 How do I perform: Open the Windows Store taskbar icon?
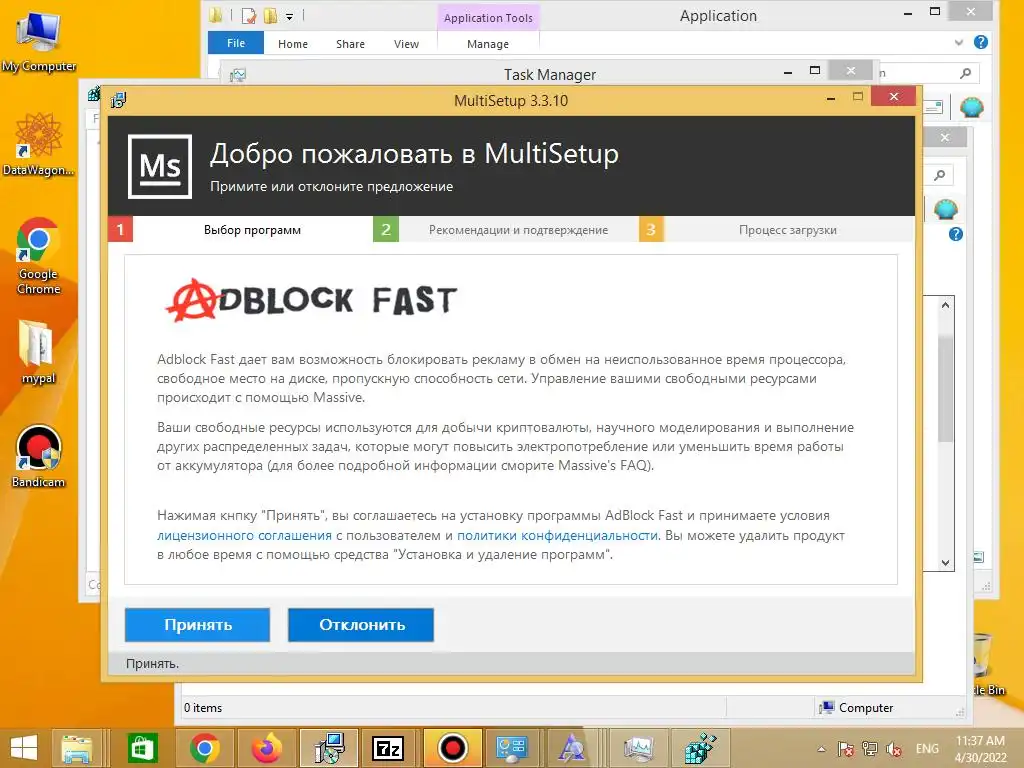point(142,748)
